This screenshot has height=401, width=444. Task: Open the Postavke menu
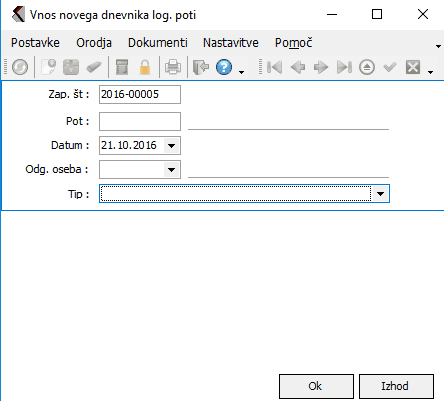(x=35, y=43)
